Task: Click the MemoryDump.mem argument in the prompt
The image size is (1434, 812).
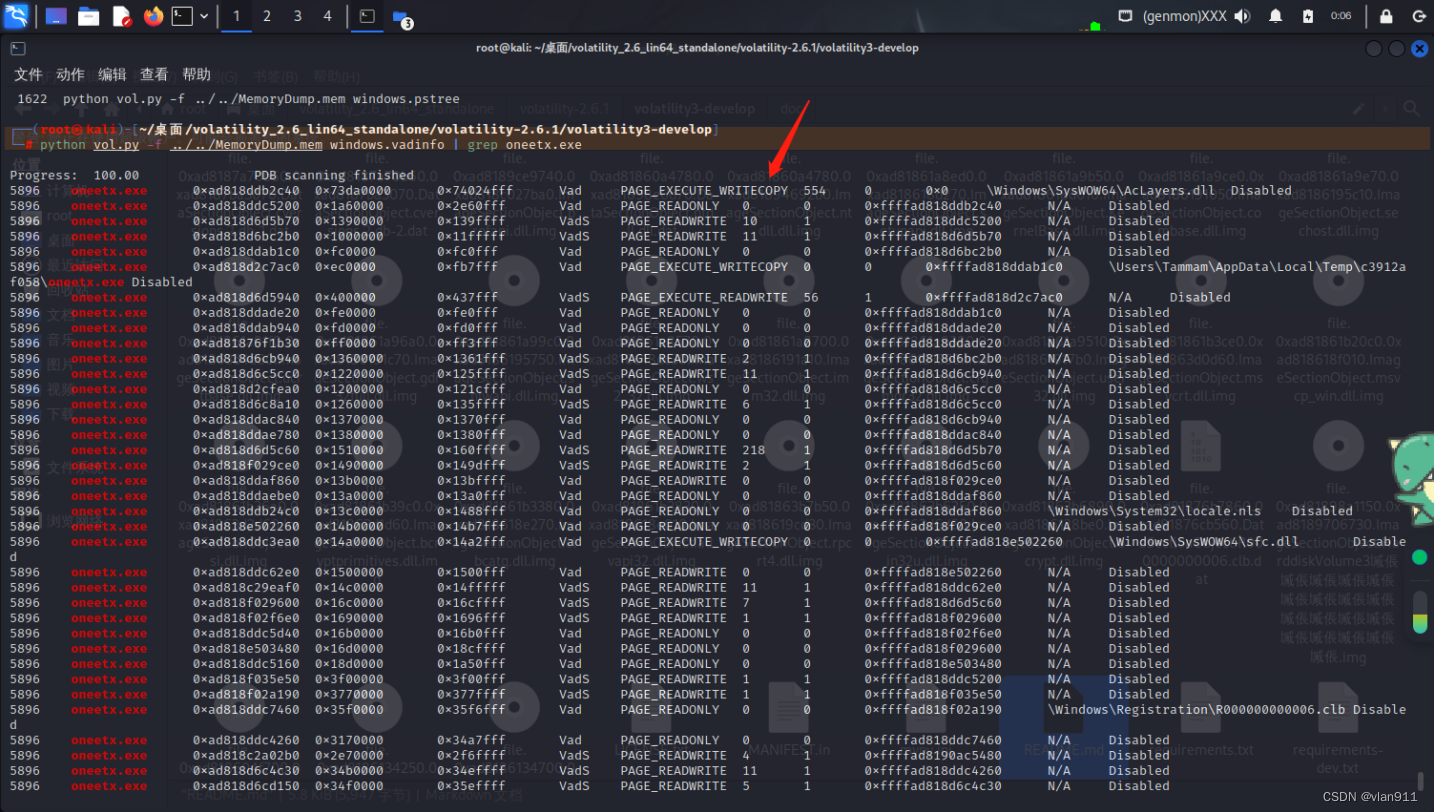Action: [x=246, y=145]
